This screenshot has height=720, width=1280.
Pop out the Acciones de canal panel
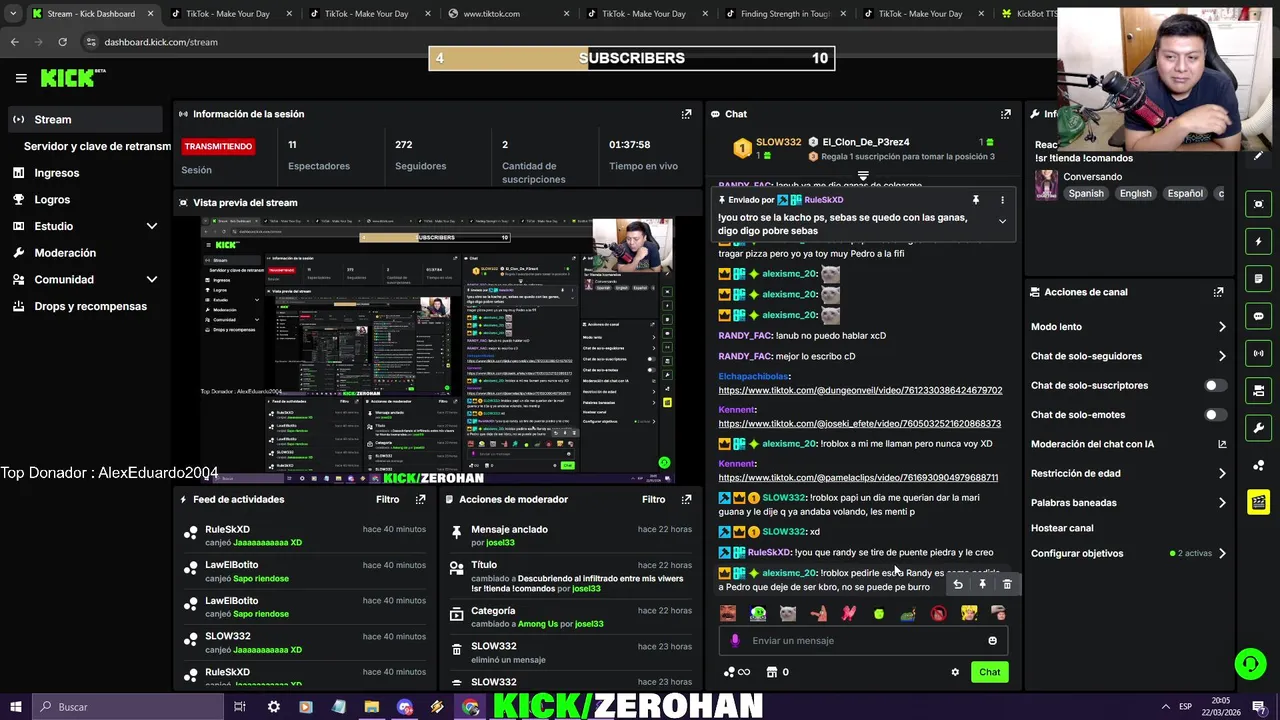coord(1218,292)
